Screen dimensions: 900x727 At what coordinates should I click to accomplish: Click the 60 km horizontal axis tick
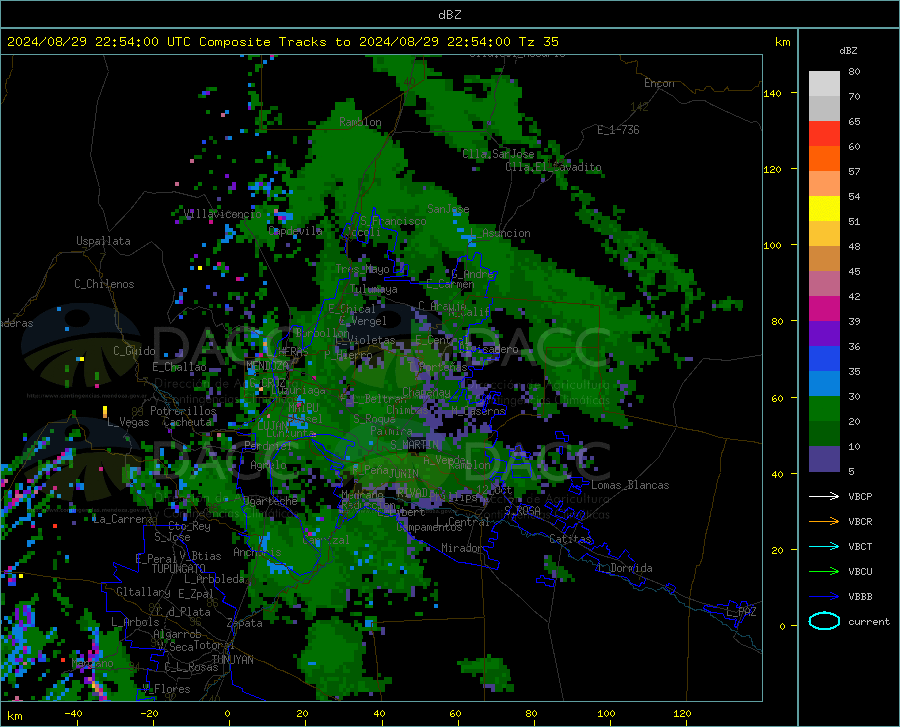pos(455,713)
